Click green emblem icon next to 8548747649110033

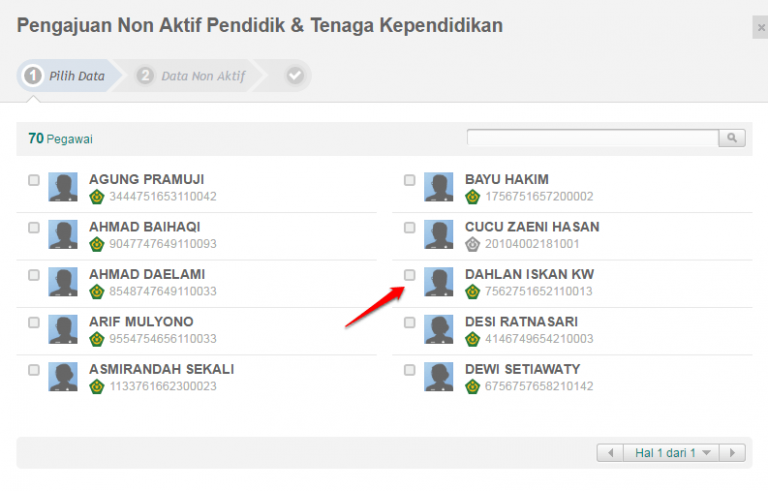pyautogui.click(x=97, y=292)
